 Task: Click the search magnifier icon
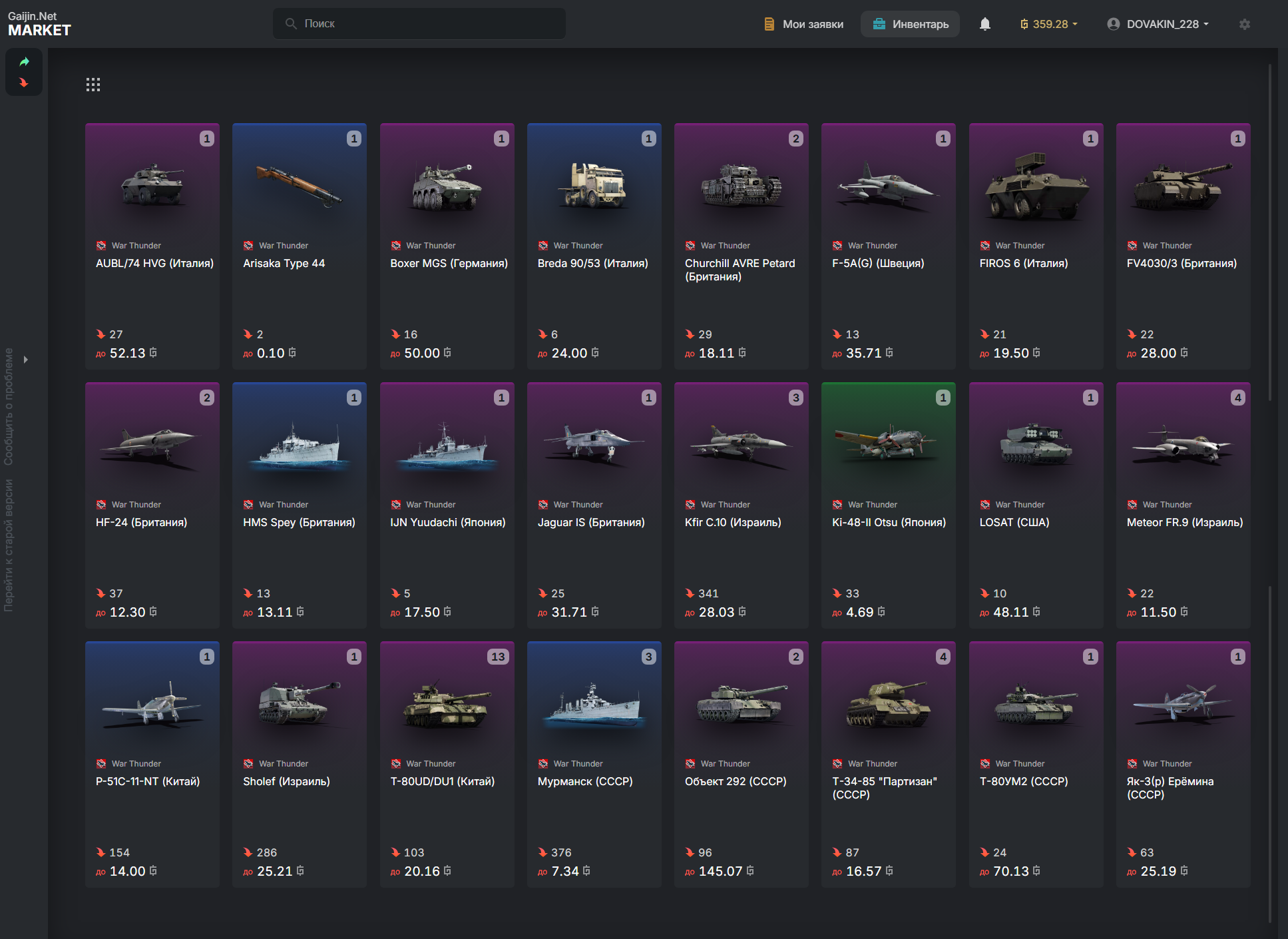tap(291, 23)
